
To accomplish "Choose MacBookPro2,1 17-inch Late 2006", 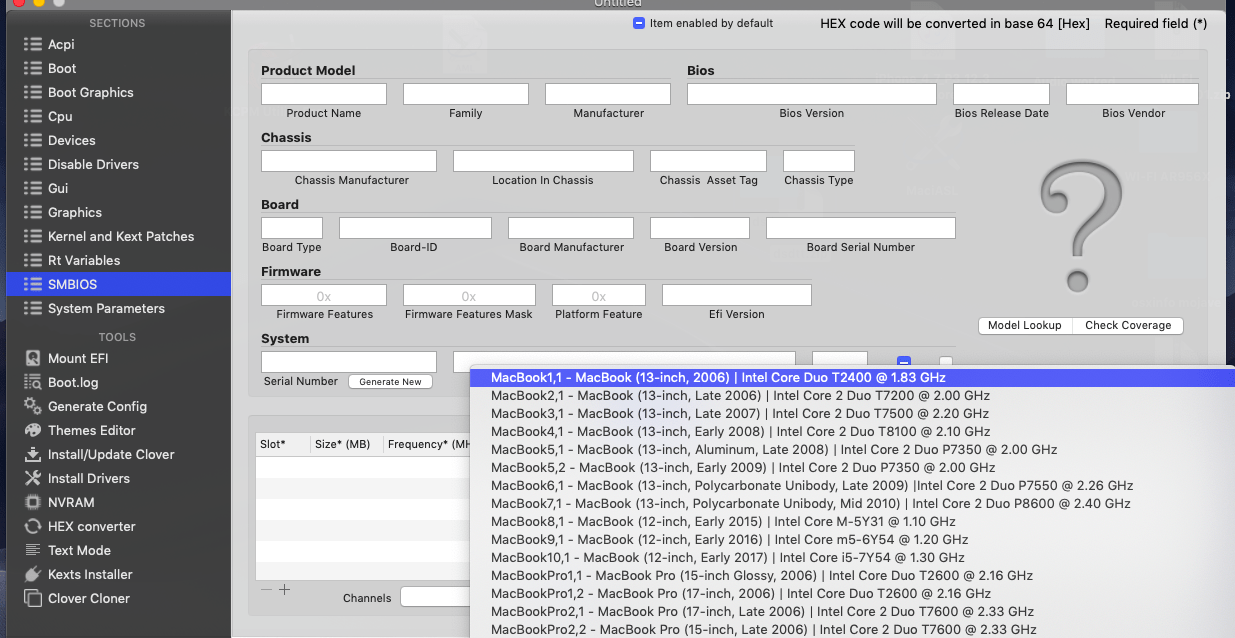I will point(852,612).
